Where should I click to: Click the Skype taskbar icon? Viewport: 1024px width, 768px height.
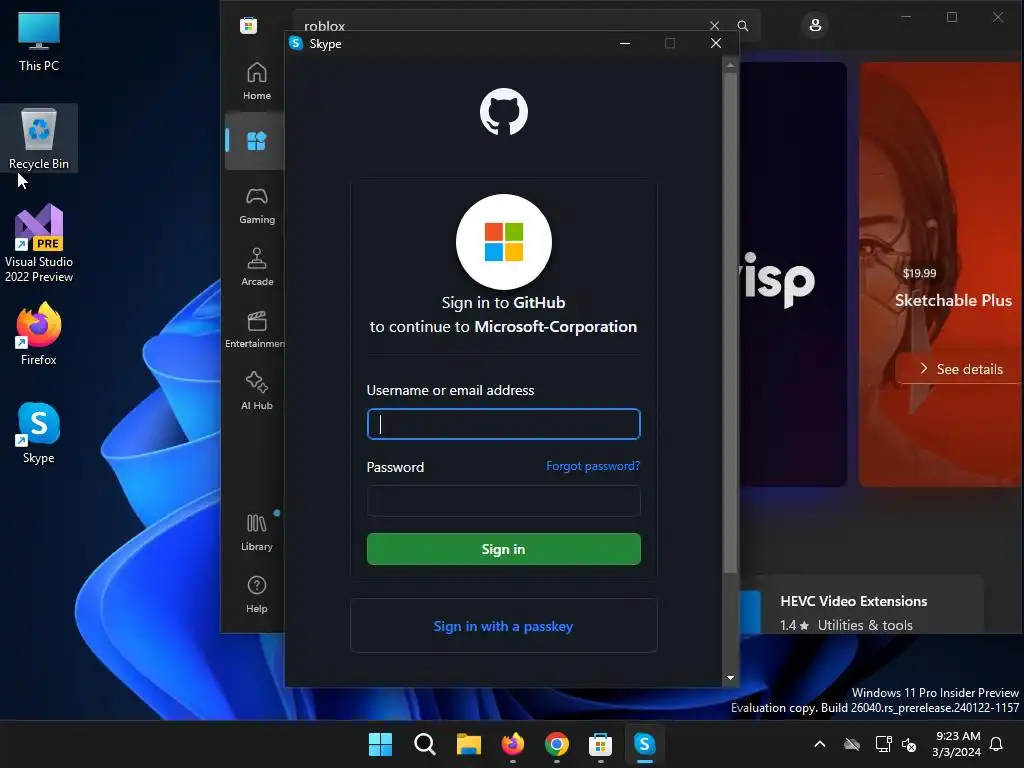[645, 744]
